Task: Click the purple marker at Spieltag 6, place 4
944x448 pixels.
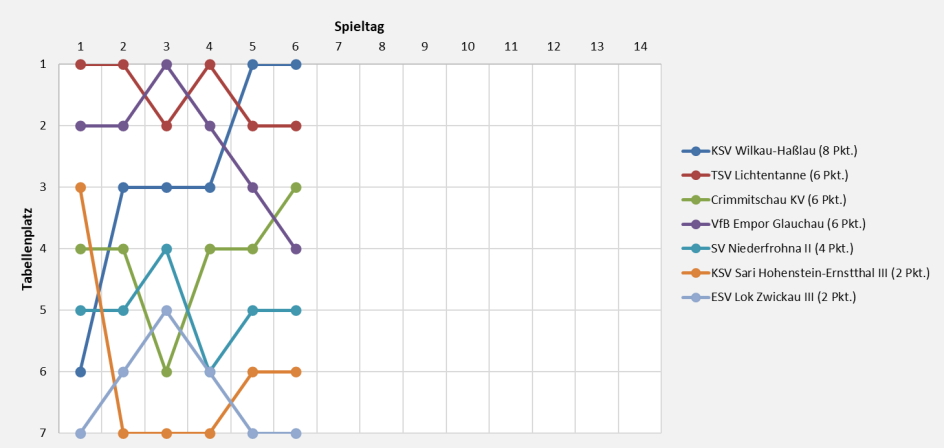Action: click(x=295, y=249)
